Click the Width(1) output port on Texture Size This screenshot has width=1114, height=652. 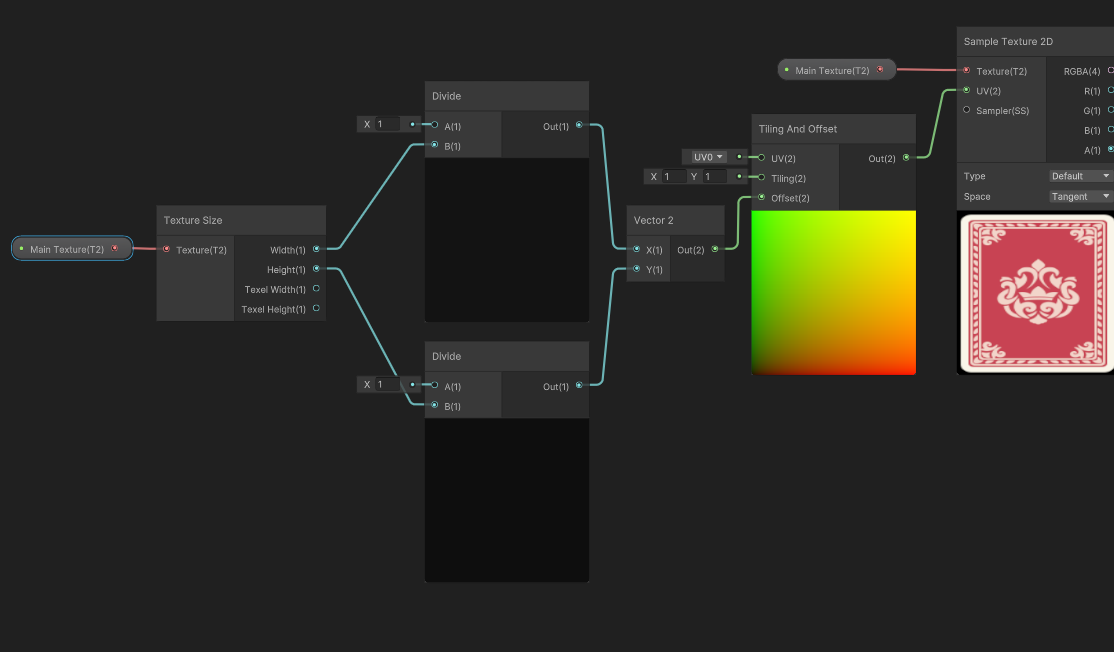coord(316,249)
